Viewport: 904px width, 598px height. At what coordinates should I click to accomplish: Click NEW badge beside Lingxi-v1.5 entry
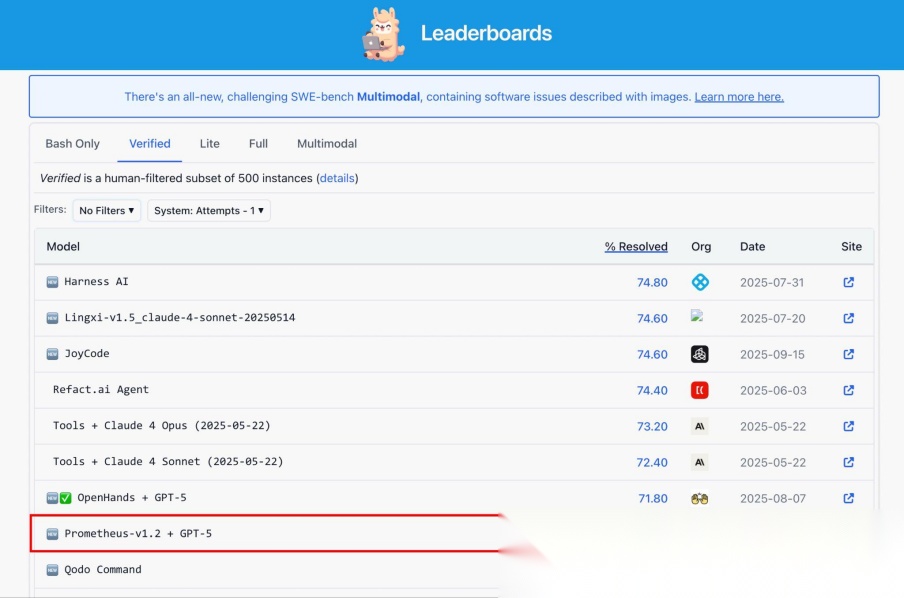(x=52, y=318)
